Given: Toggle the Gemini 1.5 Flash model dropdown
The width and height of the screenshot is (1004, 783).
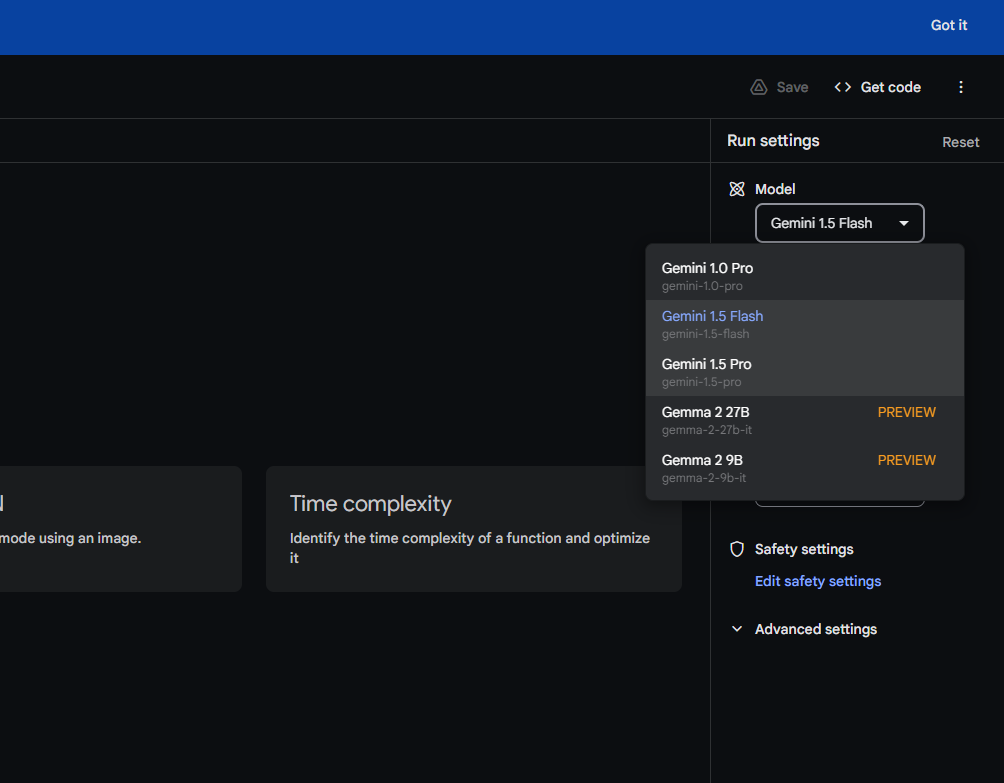Looking at the screenshot, I should pos(839,223).
